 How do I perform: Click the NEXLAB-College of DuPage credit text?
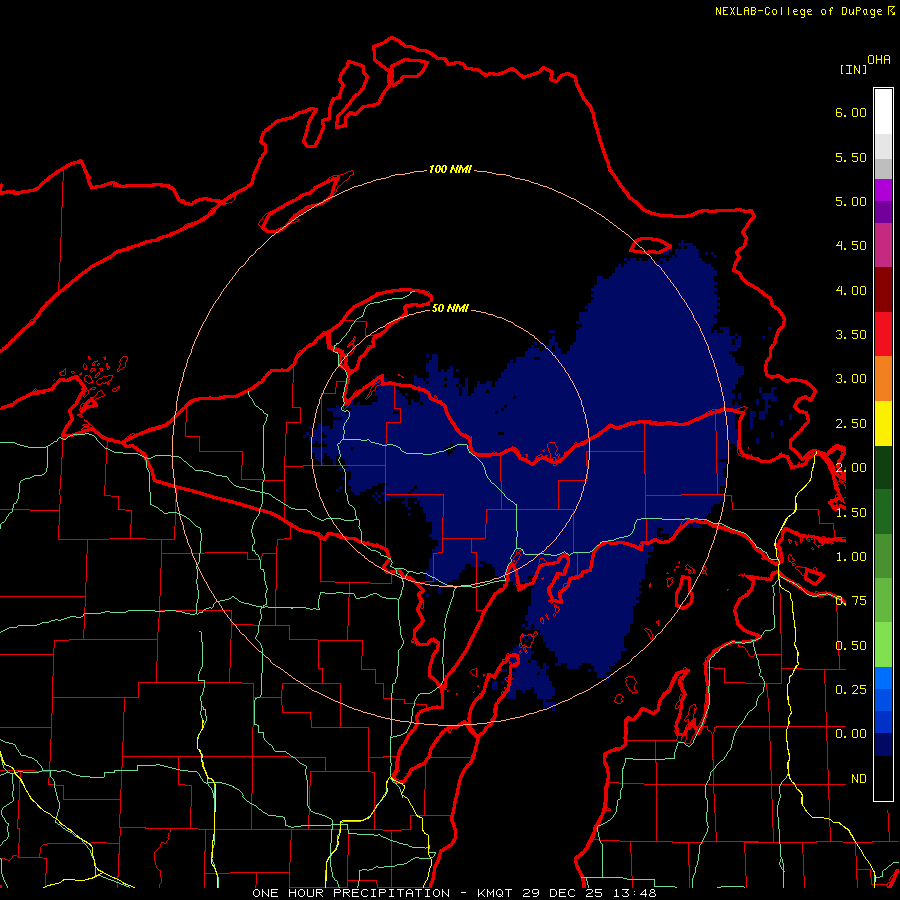[798, 11]
